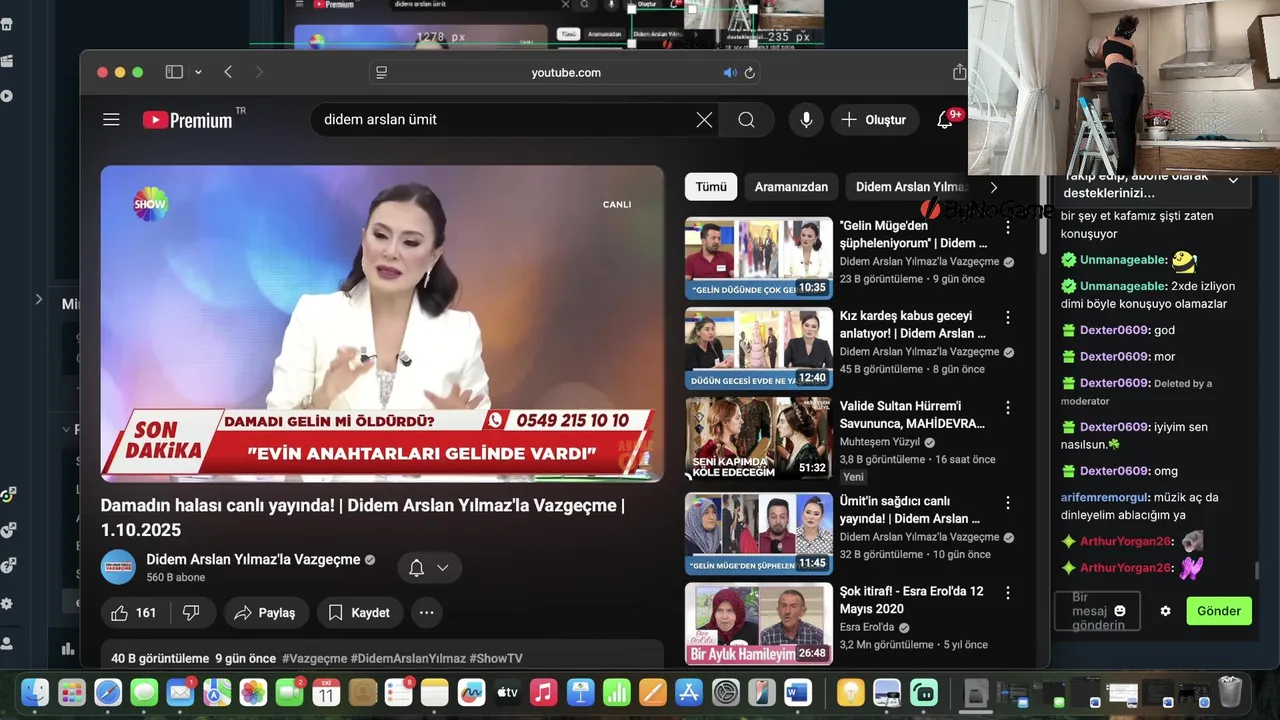Open App Store from the dock

click(689, 692)
